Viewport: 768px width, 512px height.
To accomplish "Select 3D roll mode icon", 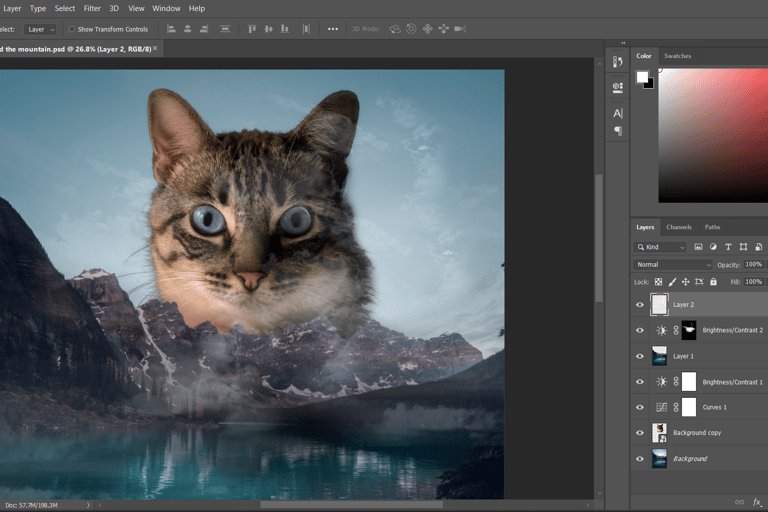I will pos(411,29).
